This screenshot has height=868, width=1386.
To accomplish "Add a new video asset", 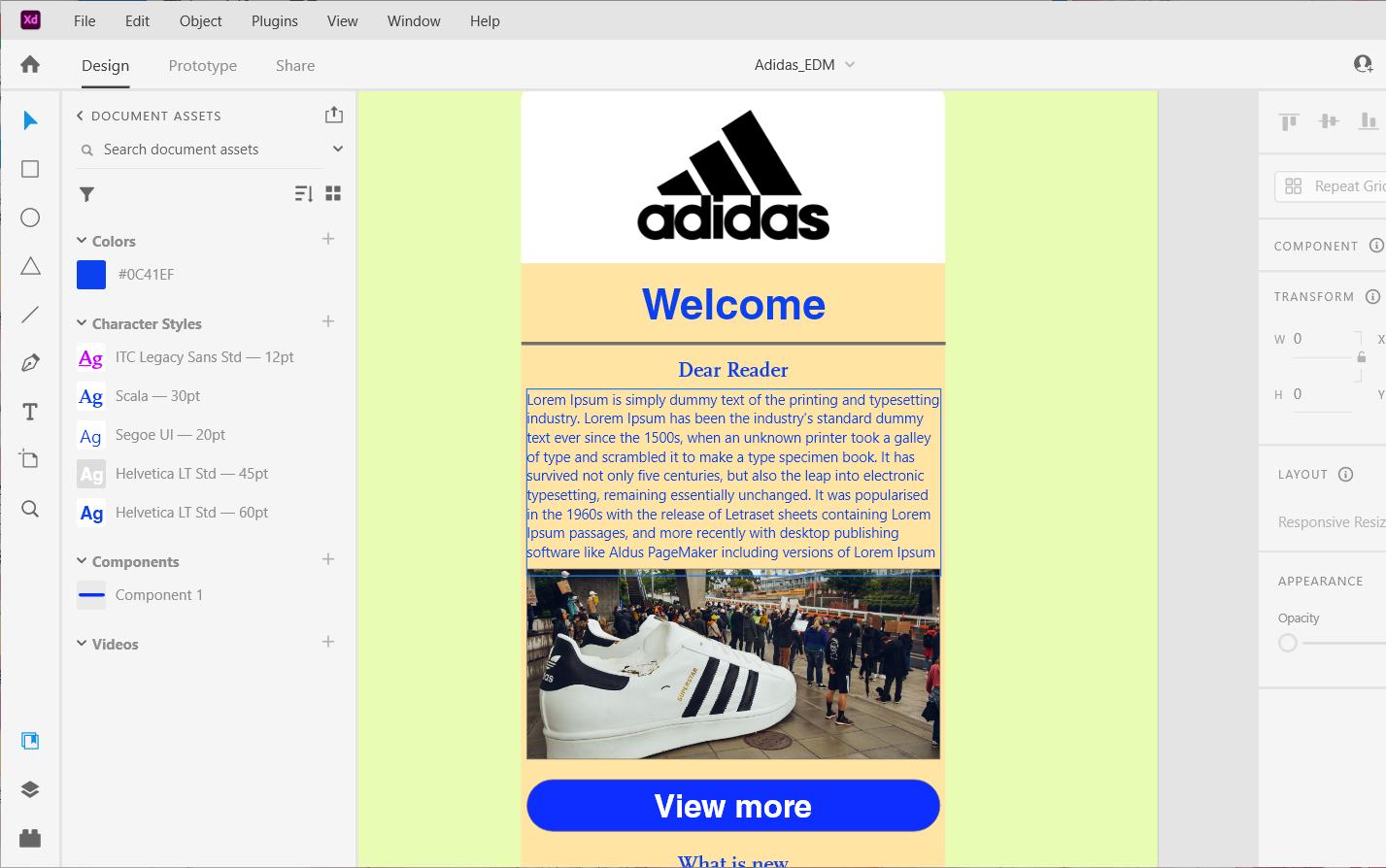I will coord(328,642).
